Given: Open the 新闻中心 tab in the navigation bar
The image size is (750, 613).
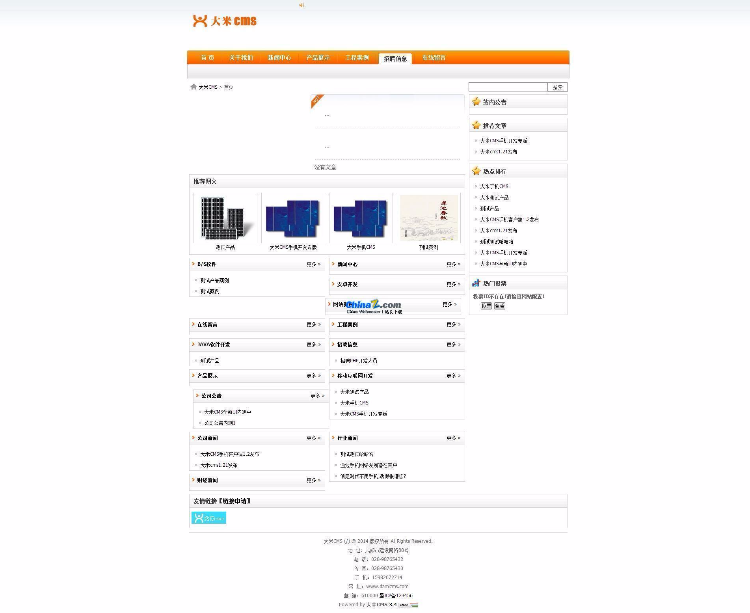Looking at the screenshot, I should pos(279,58).
